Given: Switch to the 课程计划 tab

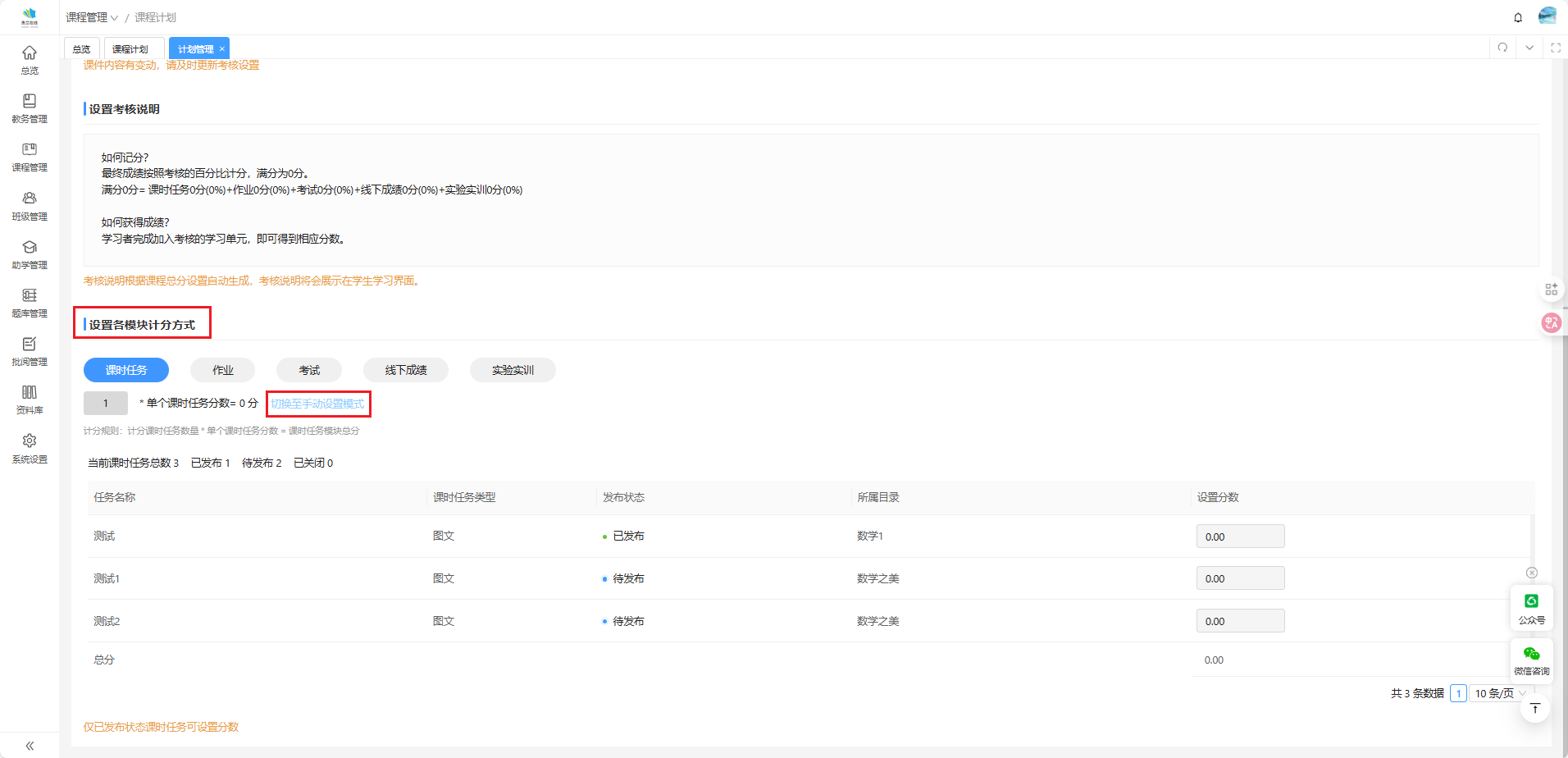Looking at the screenshot, I should (130, 49).
